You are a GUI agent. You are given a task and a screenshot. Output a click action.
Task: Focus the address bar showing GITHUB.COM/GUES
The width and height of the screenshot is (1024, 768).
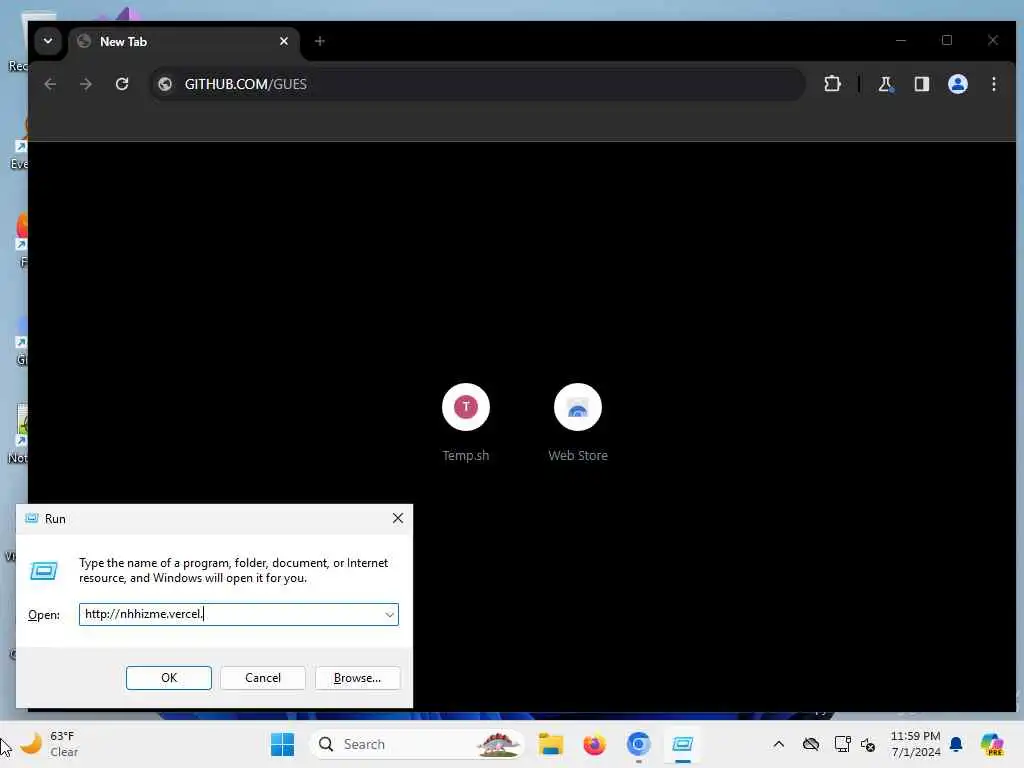pos(477,84)
